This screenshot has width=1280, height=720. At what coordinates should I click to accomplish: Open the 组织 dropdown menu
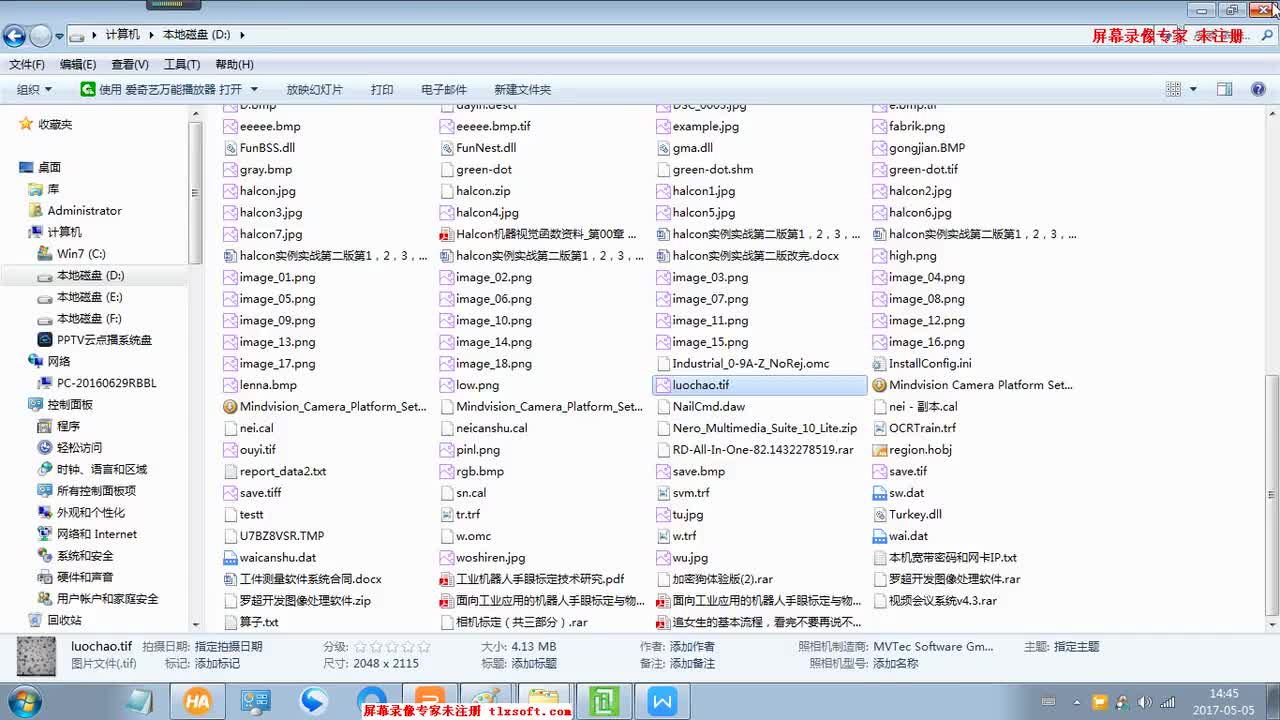pos(34,89)
